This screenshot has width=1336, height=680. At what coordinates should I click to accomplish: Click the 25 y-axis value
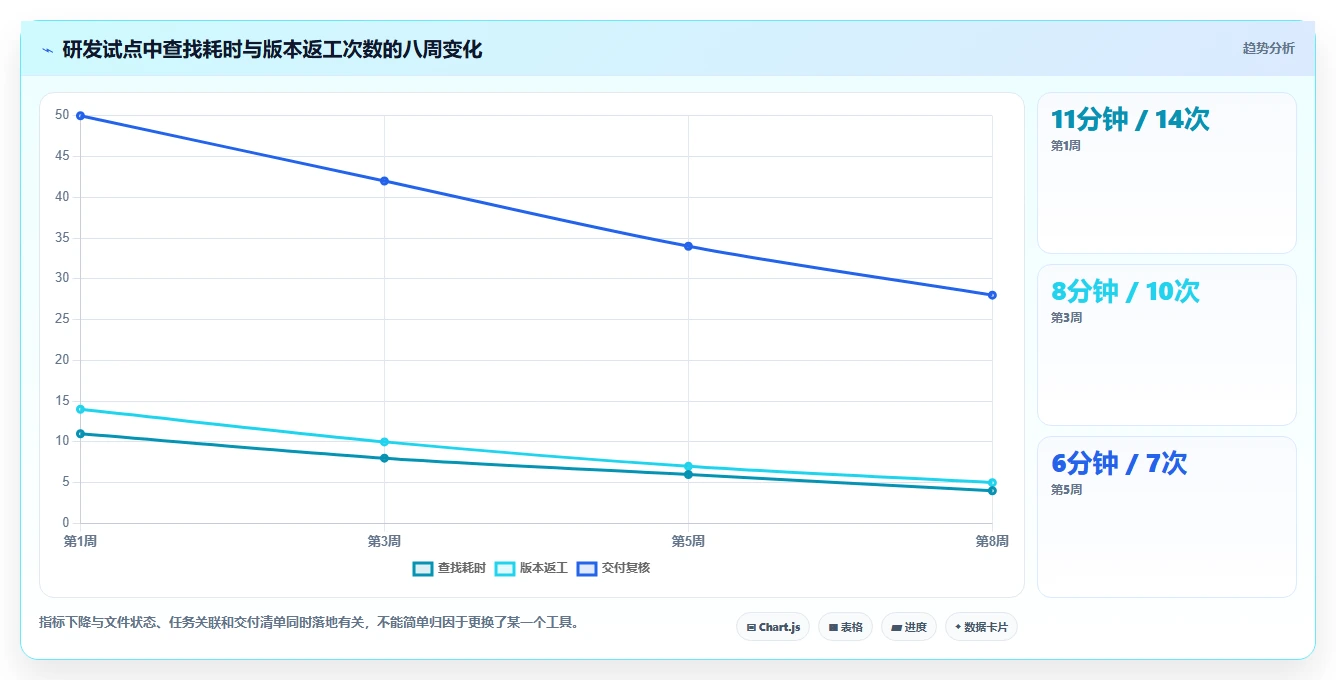click(62, 319)
